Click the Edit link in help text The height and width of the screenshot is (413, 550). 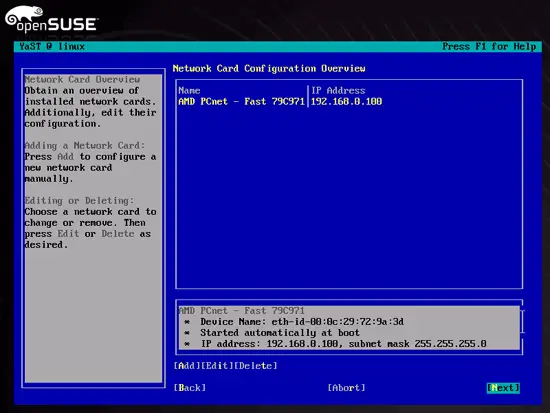coord(68,234)
